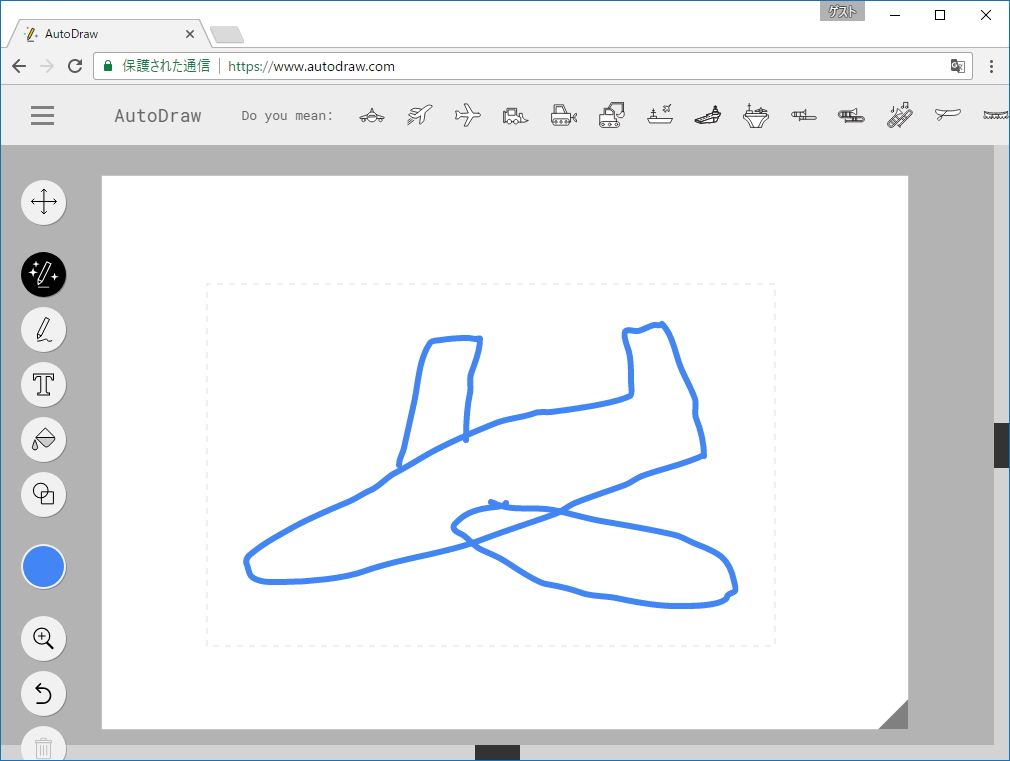Click the vertical scrollbar thumb
Screen dimensions: 1010x761
(x=1001, y=445)
